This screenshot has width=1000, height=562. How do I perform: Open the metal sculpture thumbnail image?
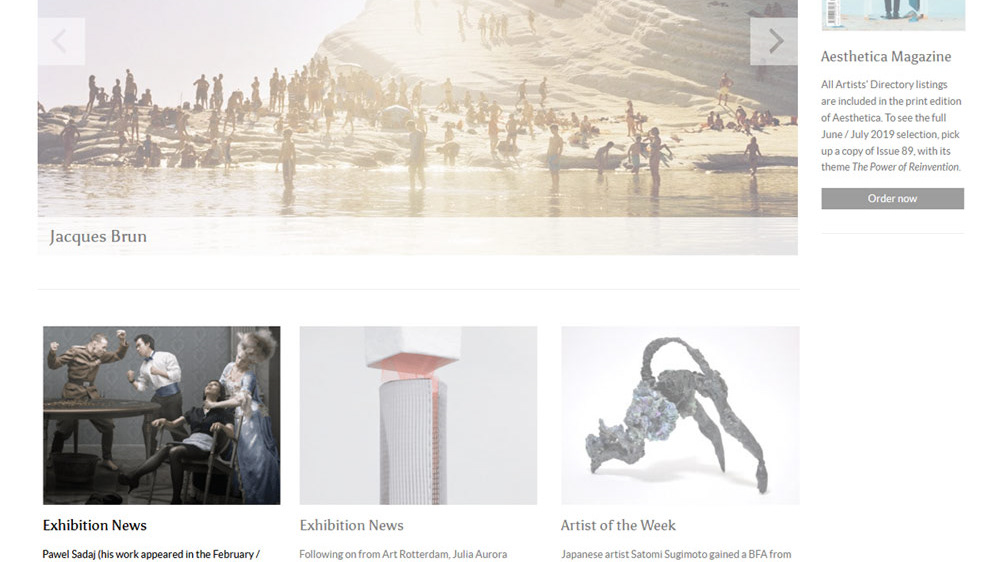click(x=680, y=415)
